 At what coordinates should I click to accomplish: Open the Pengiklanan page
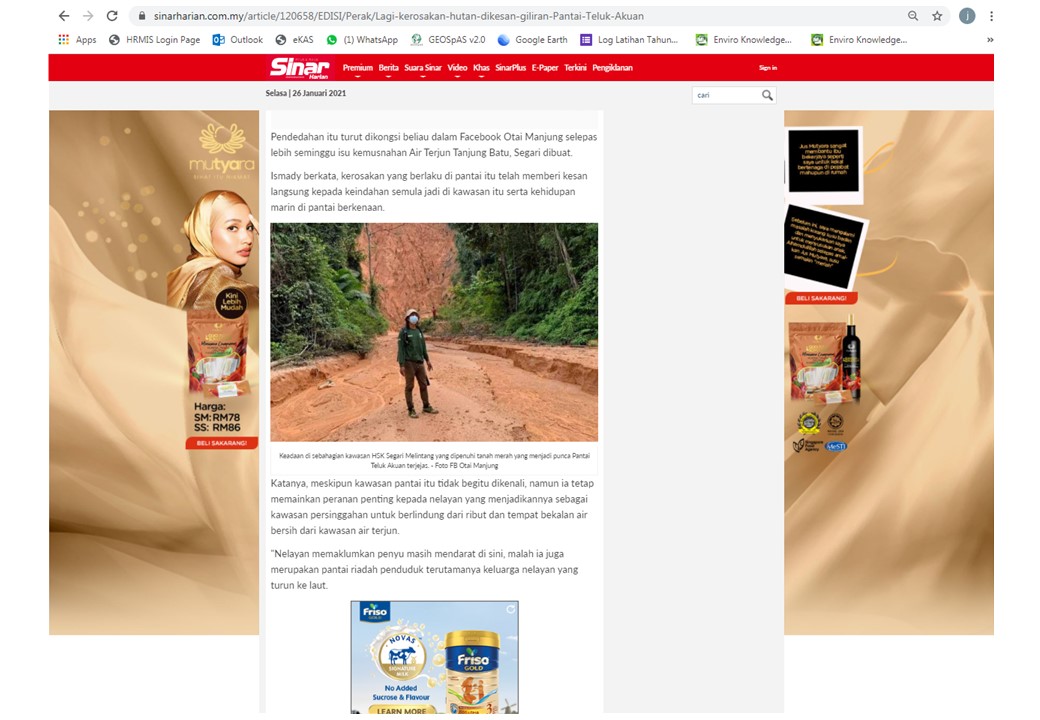(612, 68)
